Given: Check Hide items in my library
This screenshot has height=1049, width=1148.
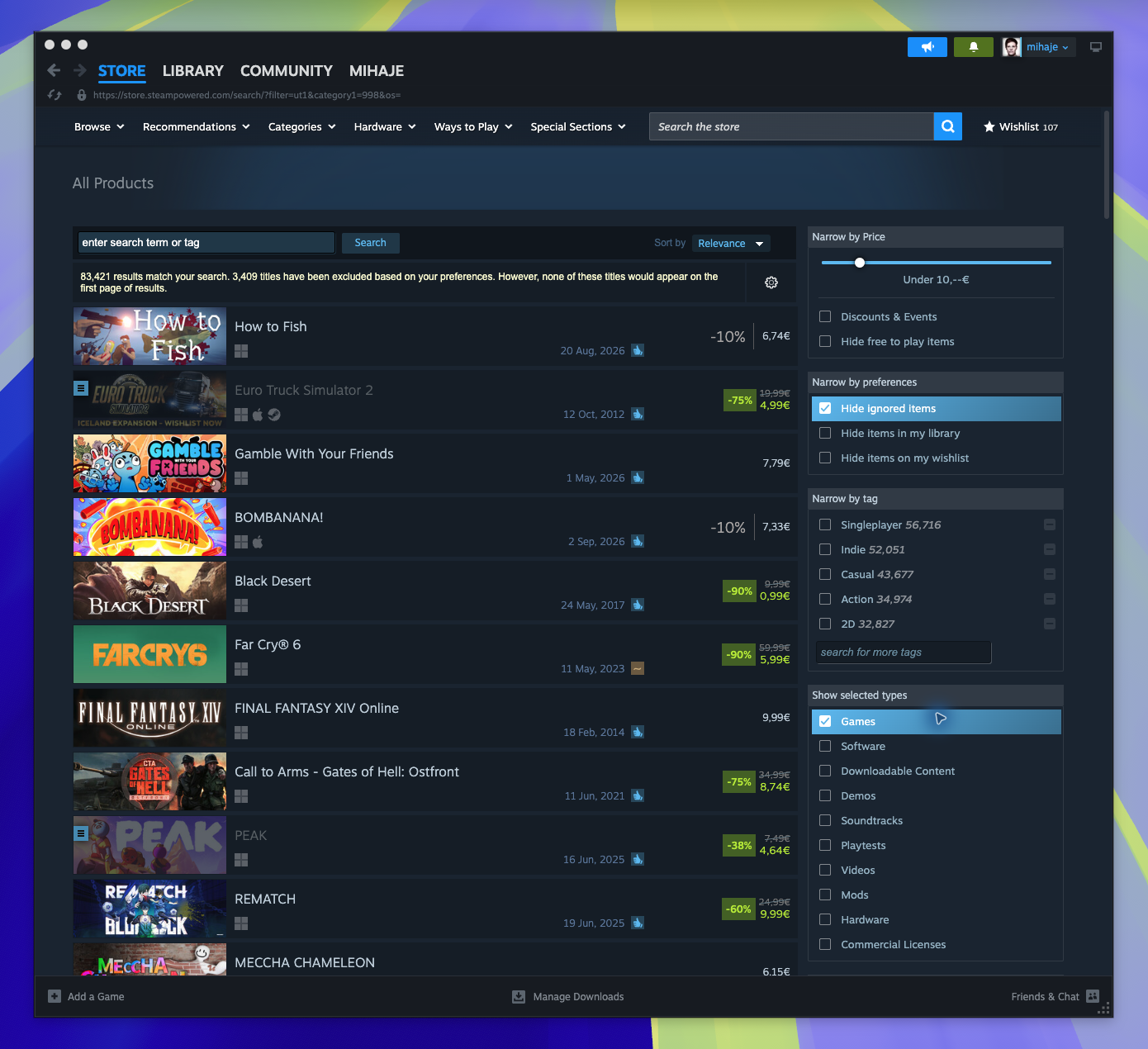Looking at the screenshot, I should 825,433.
